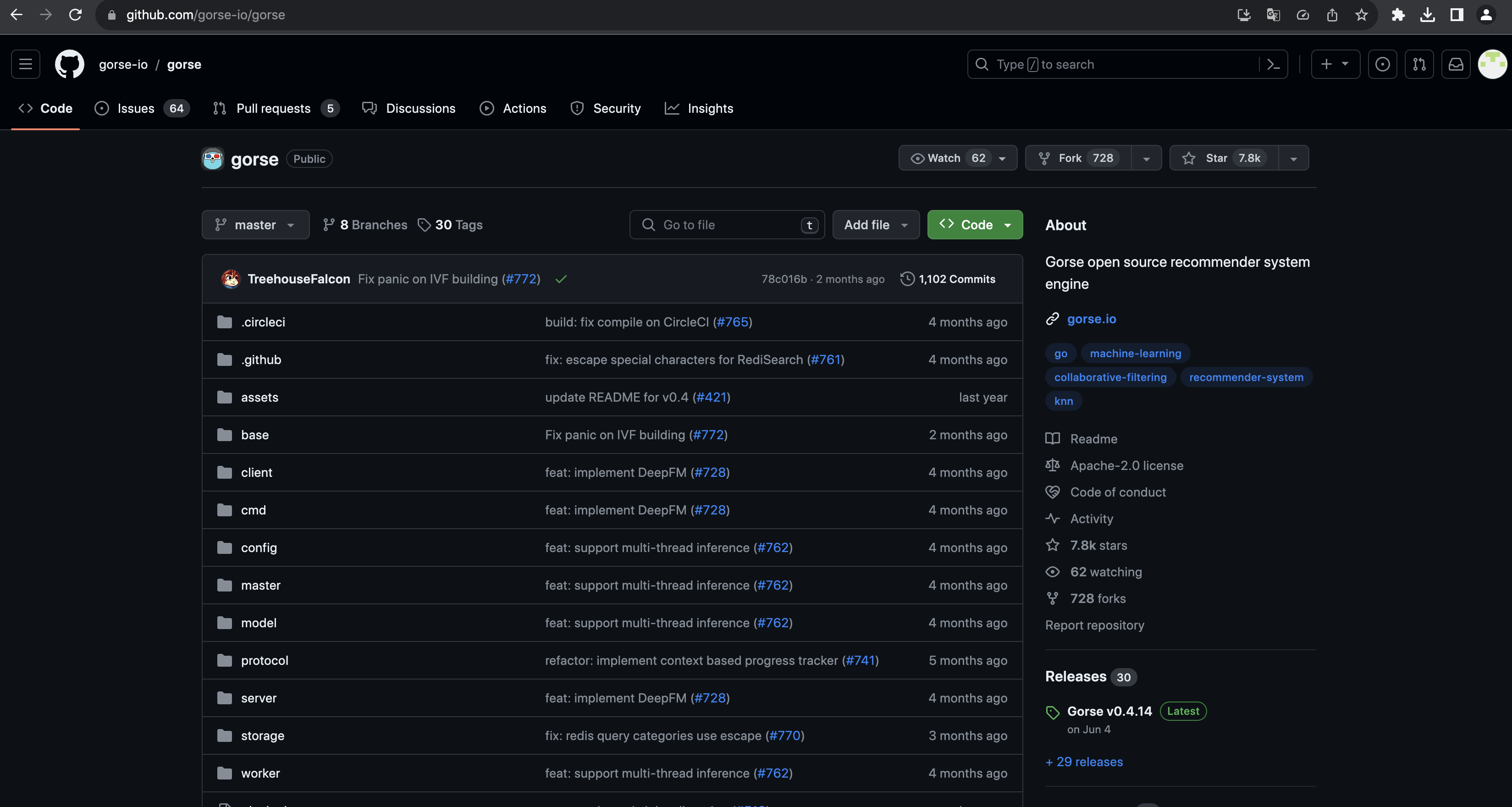Star the gorse repository
The height and width of the screenshot is (807, 1512).
[x=1224, y=158]
